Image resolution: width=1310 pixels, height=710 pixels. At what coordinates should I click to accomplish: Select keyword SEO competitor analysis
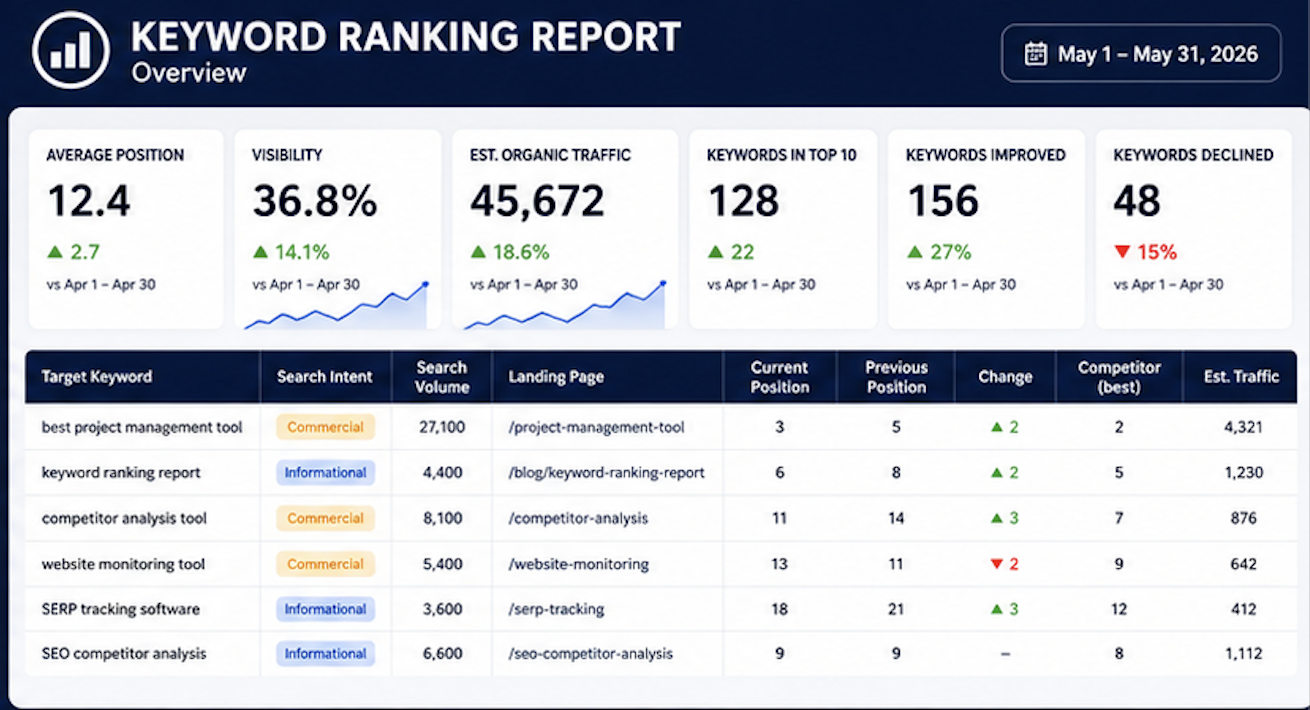124,654
